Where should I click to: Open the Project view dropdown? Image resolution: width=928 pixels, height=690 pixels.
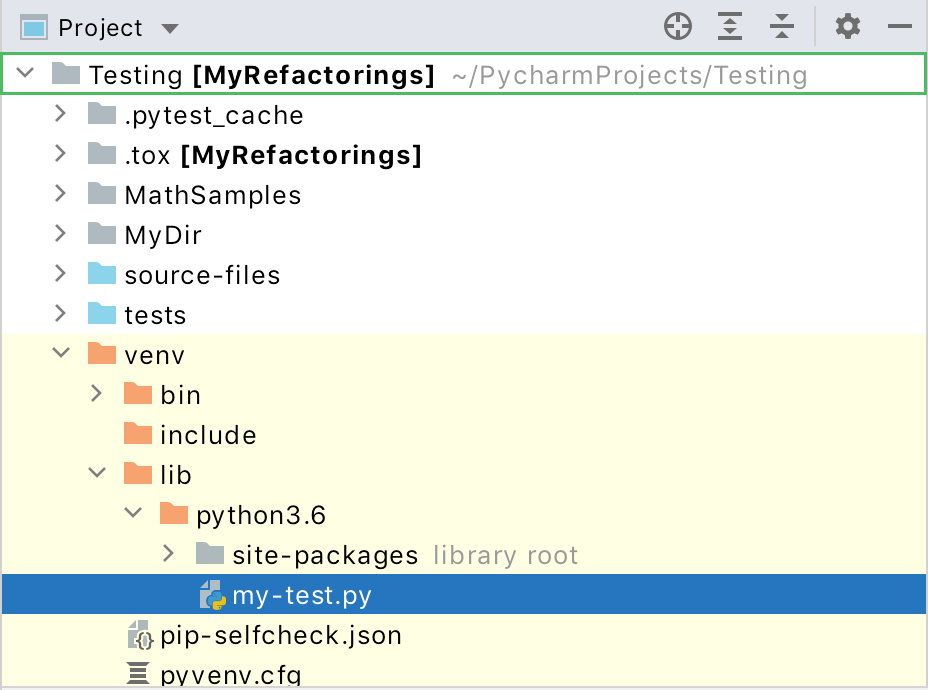pos(168,28)
